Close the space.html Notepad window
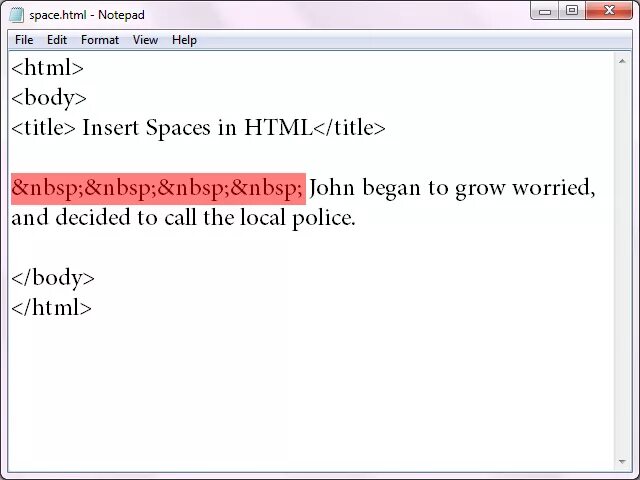Image resolution: width=640 pixels, height=480 pixels. coord(609,11)
